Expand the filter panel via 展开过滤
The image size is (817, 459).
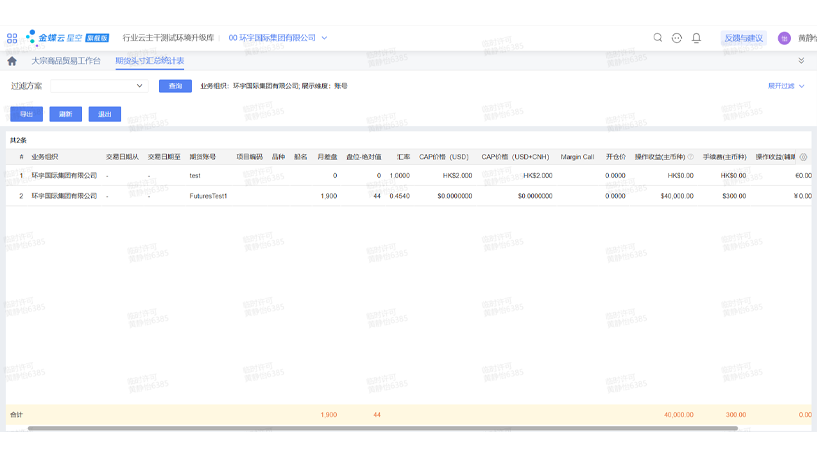(x=785, y=86)
